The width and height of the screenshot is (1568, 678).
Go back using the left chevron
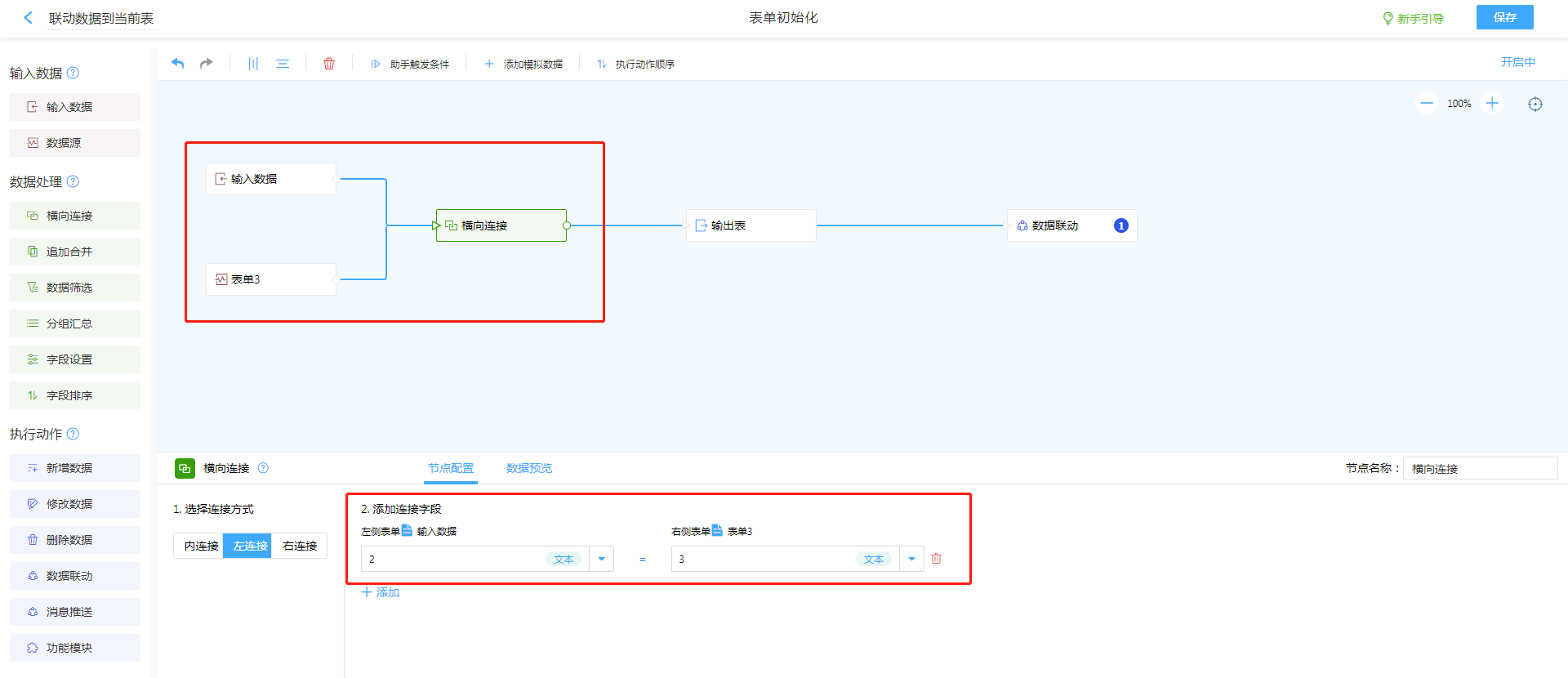point(29,18)
